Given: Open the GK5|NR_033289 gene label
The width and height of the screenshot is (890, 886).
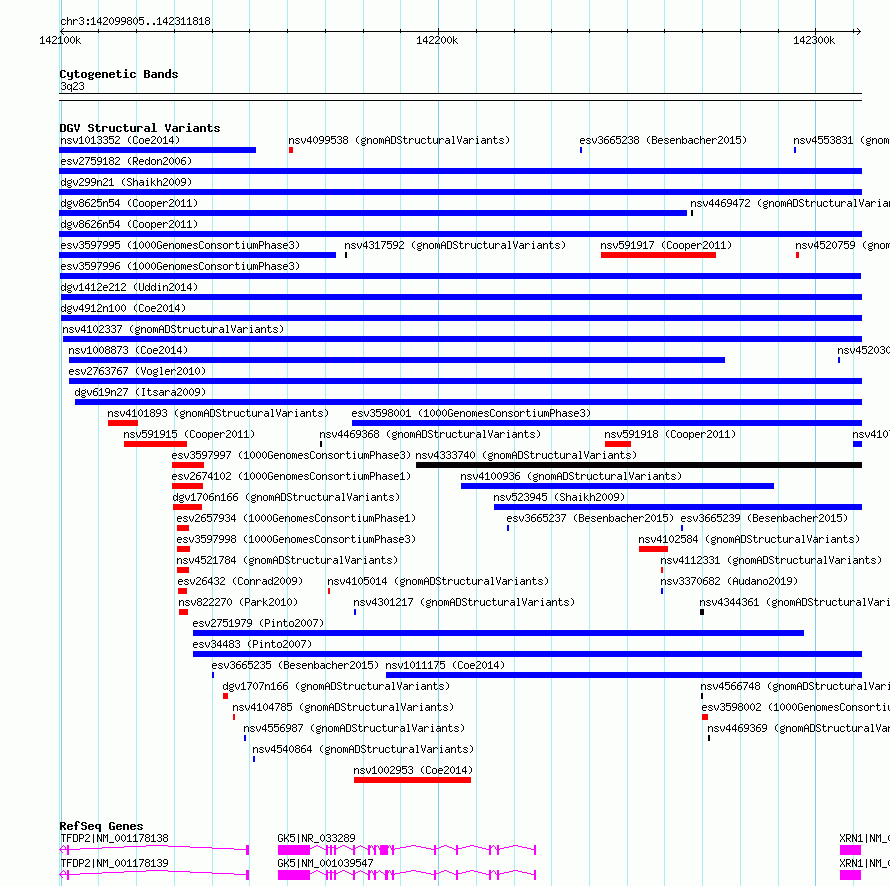Looking at the screenshot, I should tap(316, 838).
